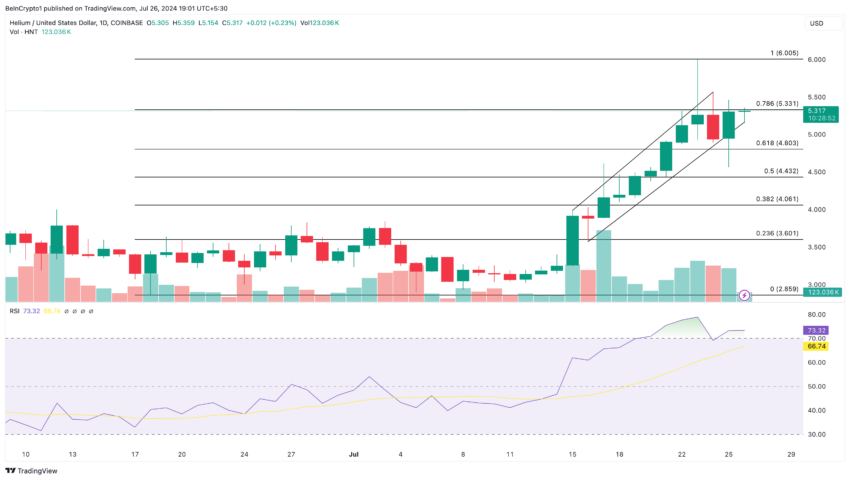Click the 0.5 (4.432) retracement label
This screenshot has width=850, height=480.
tap(781, 171)
